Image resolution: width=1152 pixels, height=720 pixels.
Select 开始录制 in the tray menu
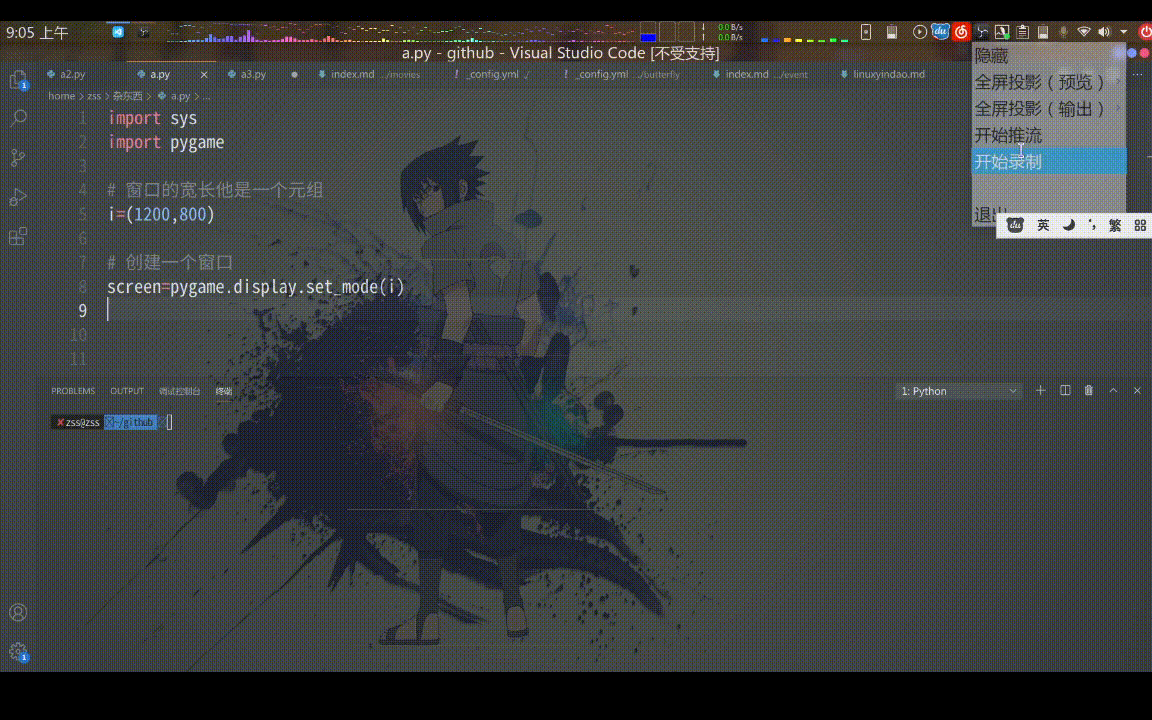[1048, 162]
